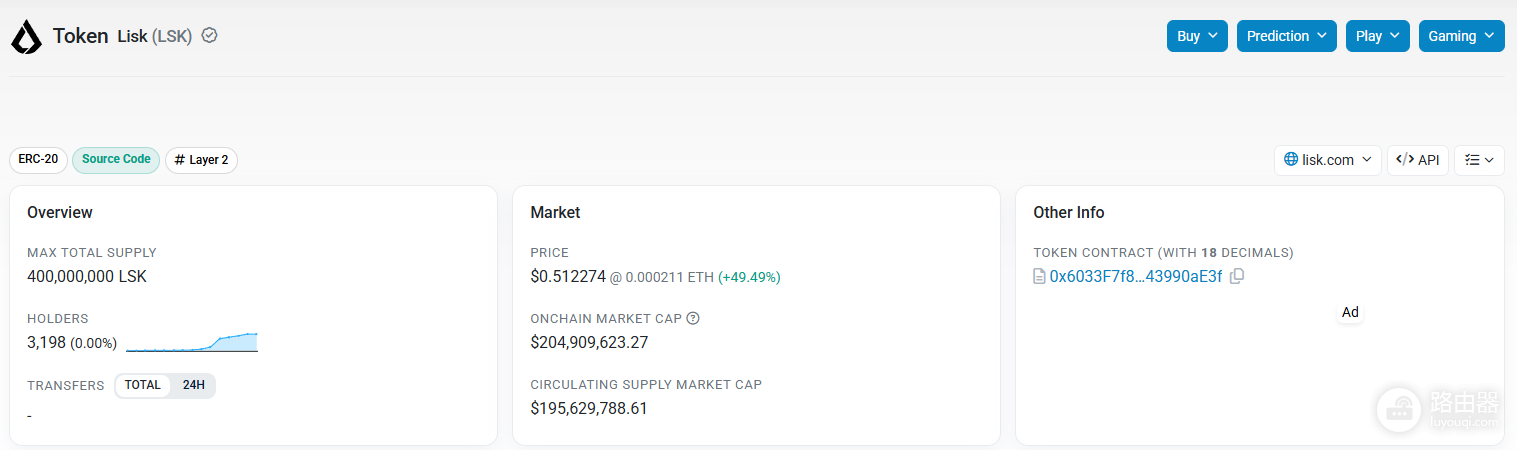Open the Source Code tag

(116, 160)
